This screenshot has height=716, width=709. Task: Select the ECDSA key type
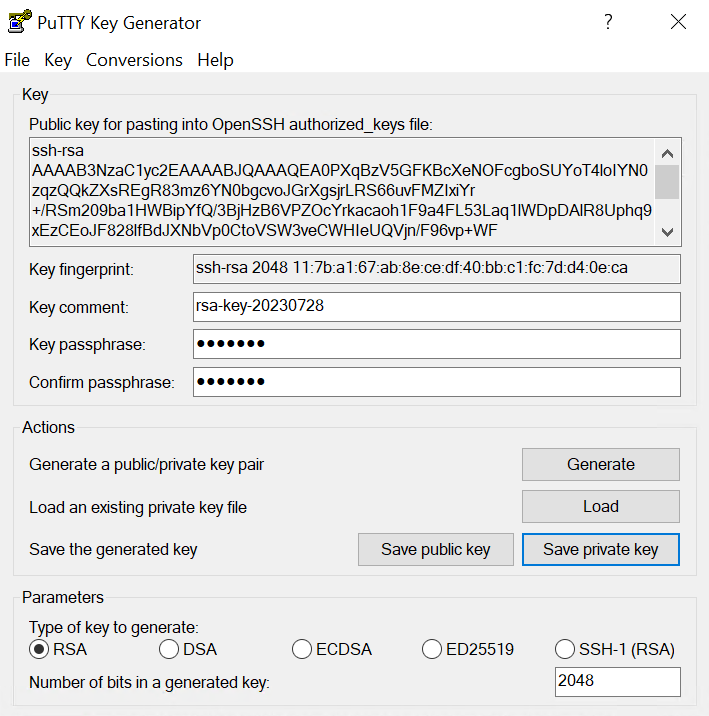pos(332,649)
